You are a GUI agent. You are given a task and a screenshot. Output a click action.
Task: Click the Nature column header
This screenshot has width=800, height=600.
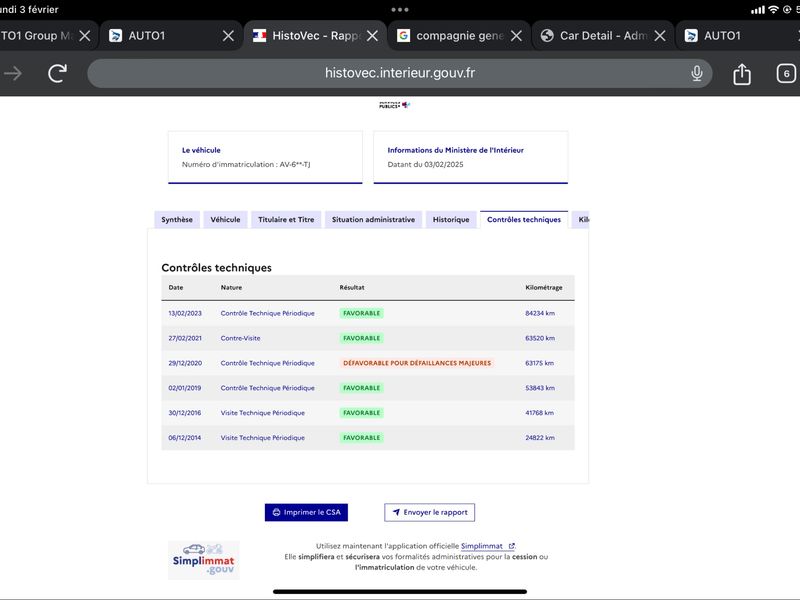coord(231,288)
